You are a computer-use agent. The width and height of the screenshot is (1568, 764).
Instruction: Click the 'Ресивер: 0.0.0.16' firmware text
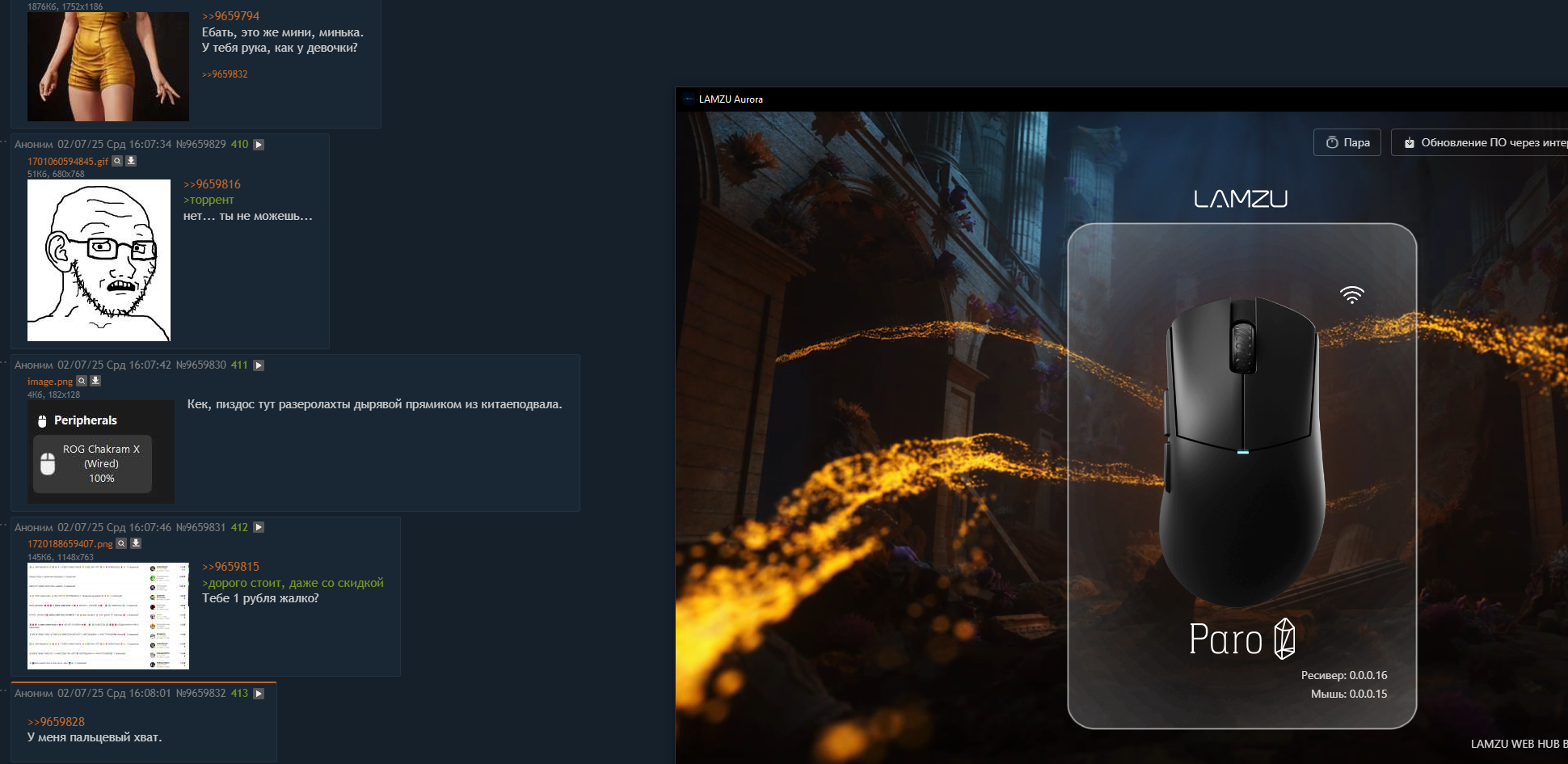pyautogui.click(x=1344, y=675)
